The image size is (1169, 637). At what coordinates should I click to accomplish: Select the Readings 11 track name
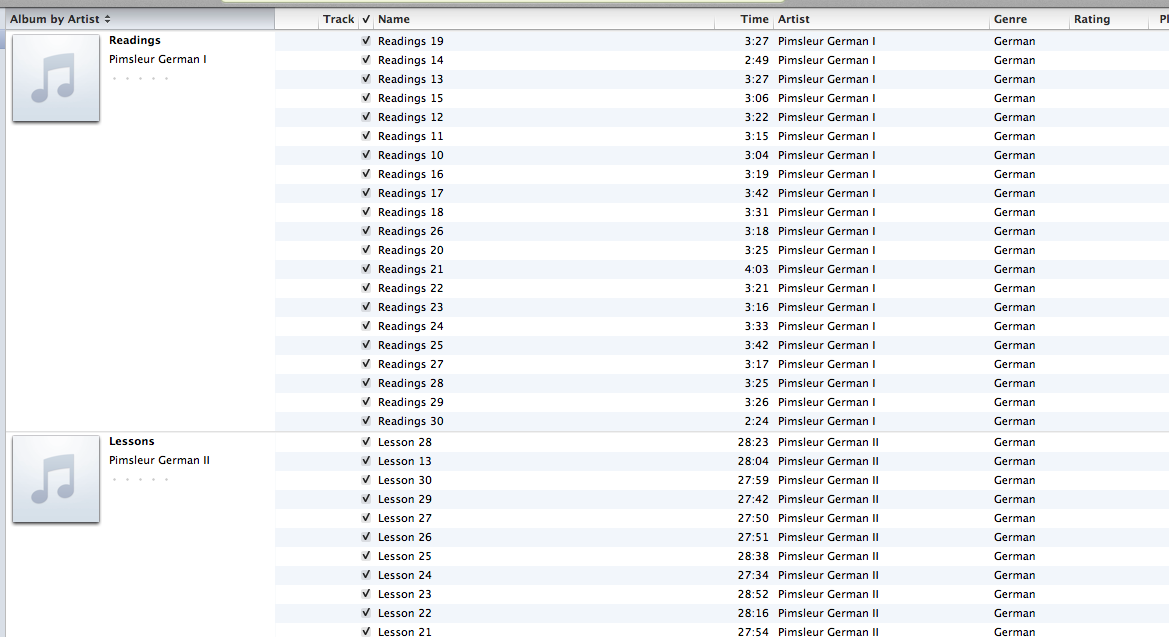[410, 136]
